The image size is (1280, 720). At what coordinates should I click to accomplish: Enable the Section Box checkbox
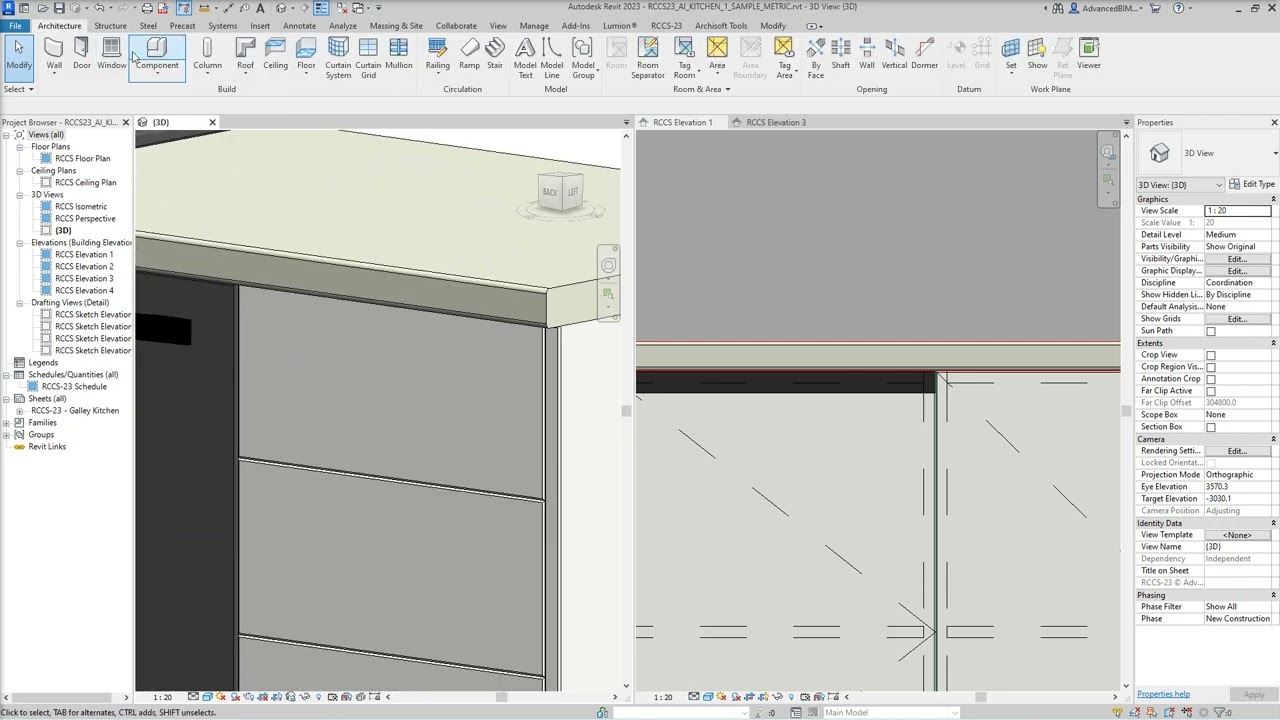tap(1211, 427)
